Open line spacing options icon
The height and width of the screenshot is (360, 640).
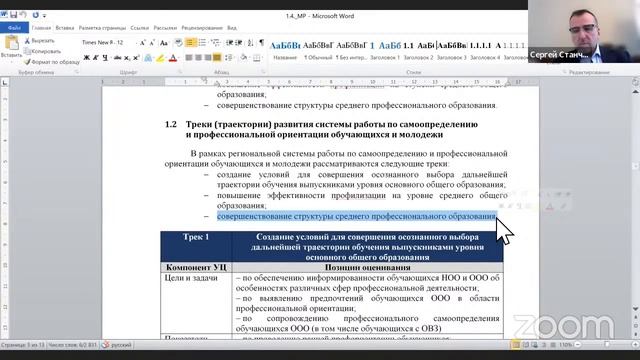pos(229,58)
